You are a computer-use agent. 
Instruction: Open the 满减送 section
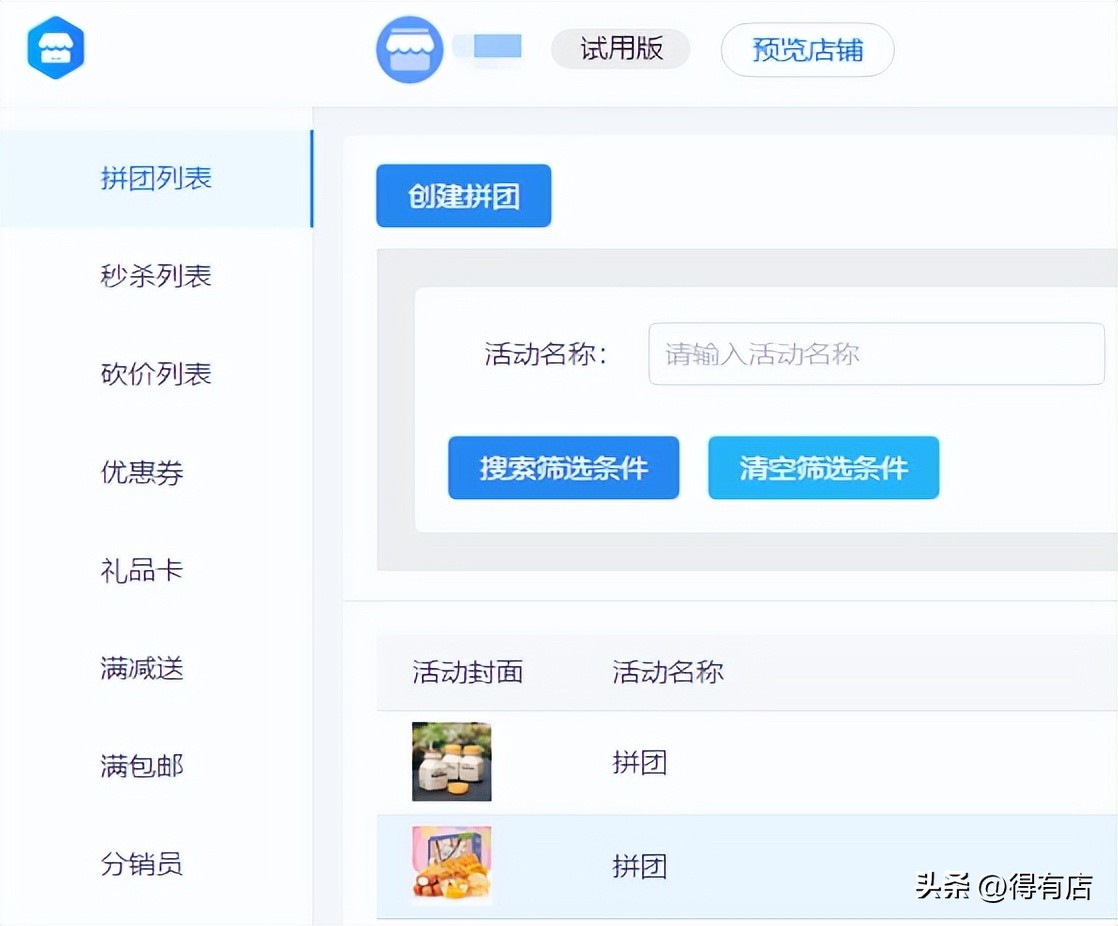(142, 669)
